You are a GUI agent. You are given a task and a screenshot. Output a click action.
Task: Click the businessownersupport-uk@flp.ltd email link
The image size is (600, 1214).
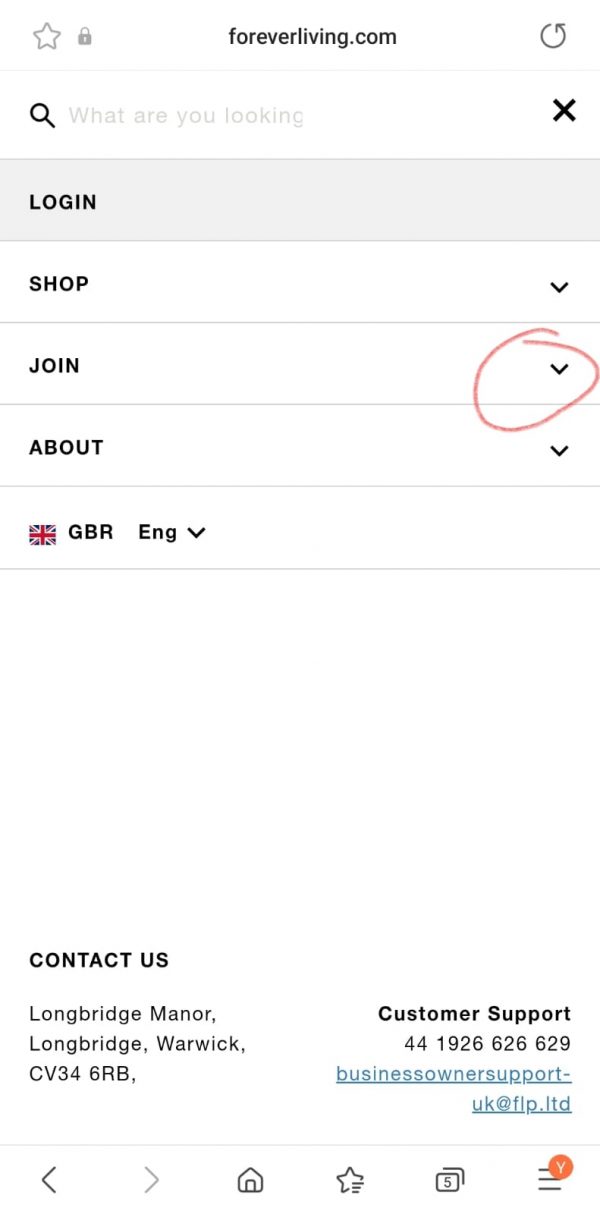[453, 1089]
